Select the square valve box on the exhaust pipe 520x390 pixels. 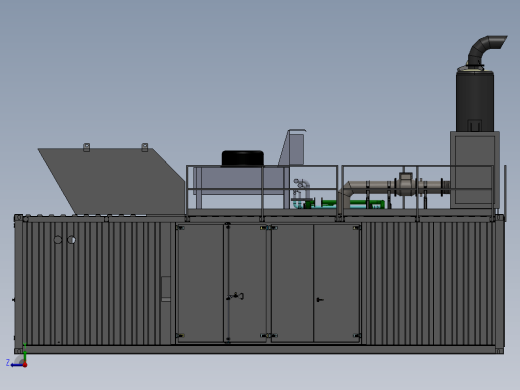(x=406, y=177)
